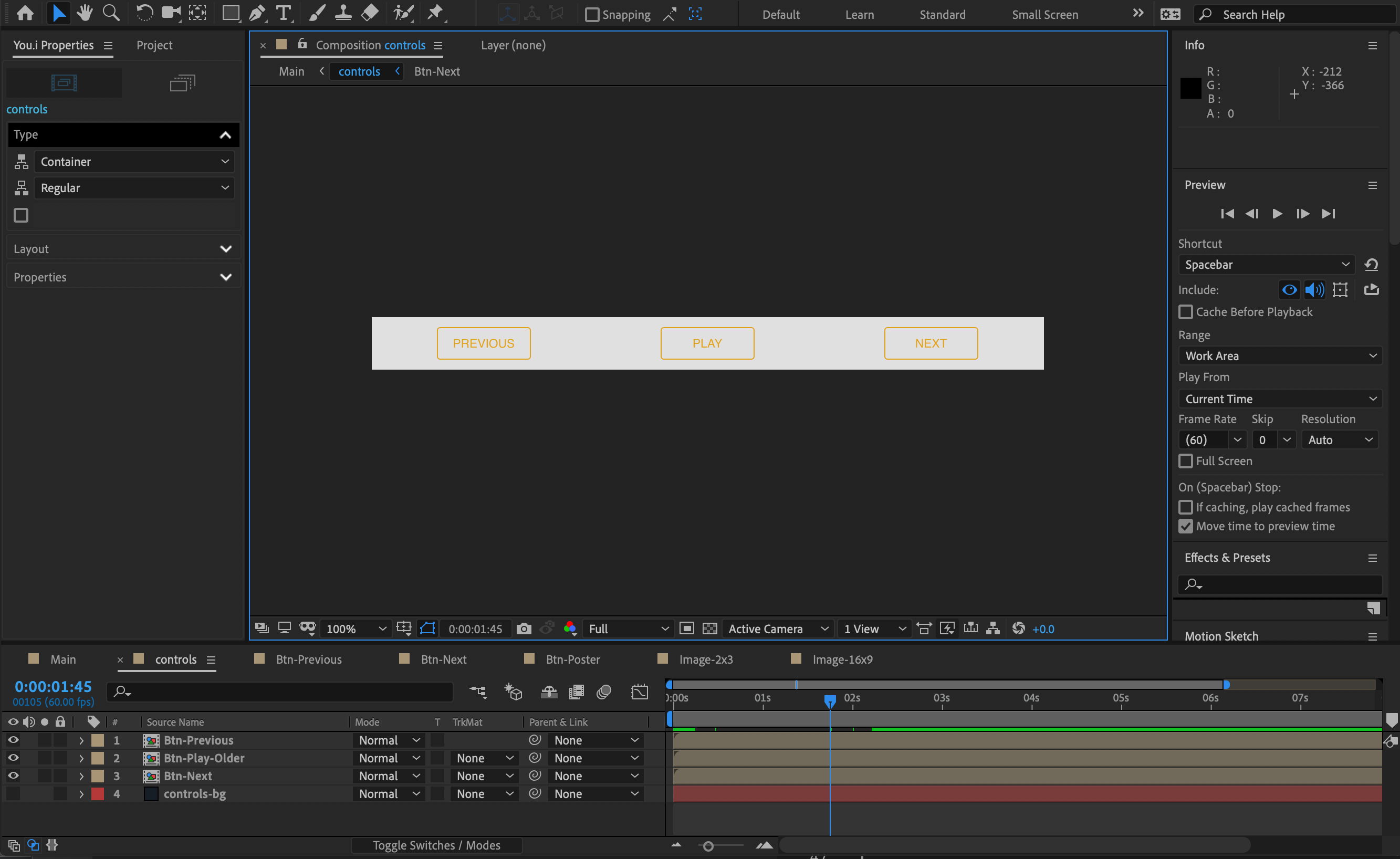Select the Rectangle shape tool
Image resolution: width=1400 pixels, height=859 pixels.
point(231,13)
